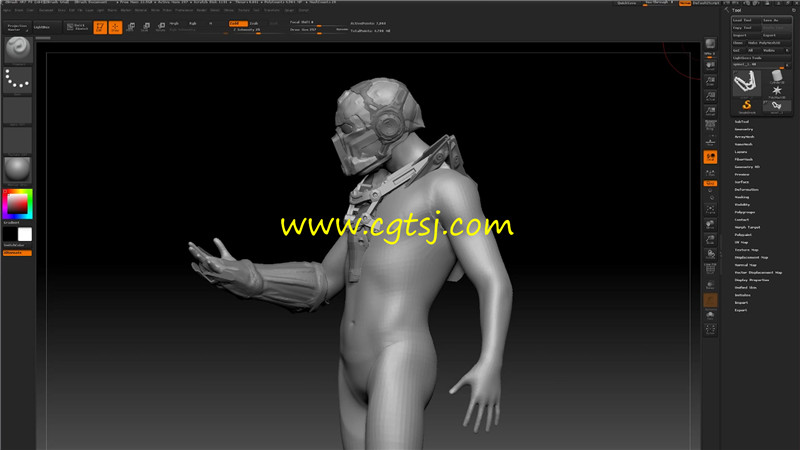Open the stroke type selector with dots

coord(18,80)
